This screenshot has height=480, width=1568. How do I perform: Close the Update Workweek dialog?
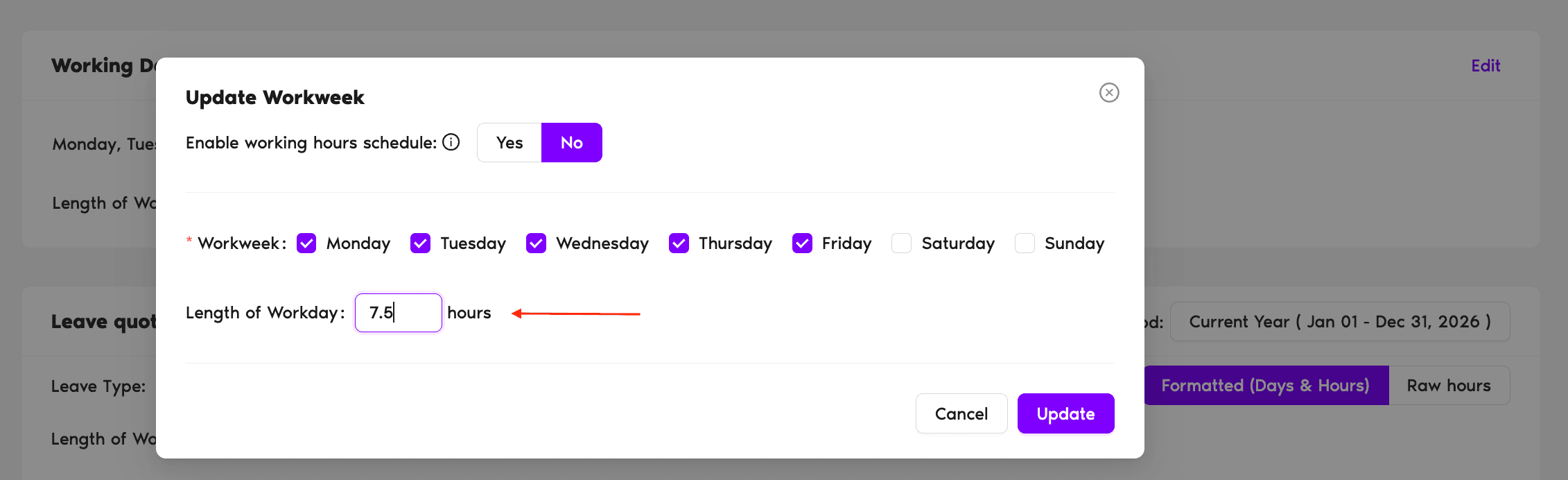(1109, 92)
